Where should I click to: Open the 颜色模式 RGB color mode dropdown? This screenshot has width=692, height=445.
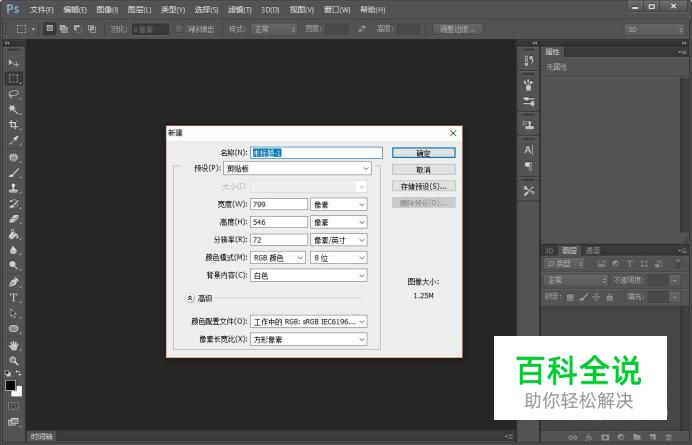[x=278, y=257]
